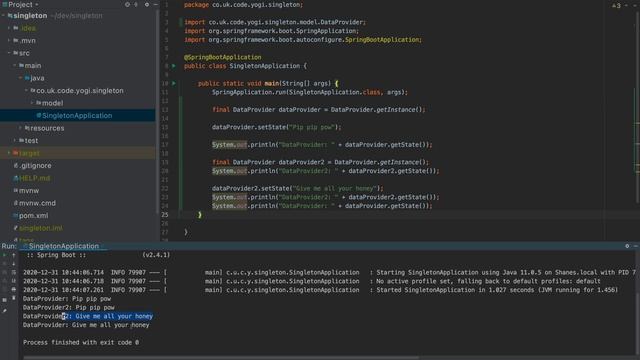This screenshot has height=360, width=640.
Task: Toggle soft-wrap in Run console
Action: (13, 272)
